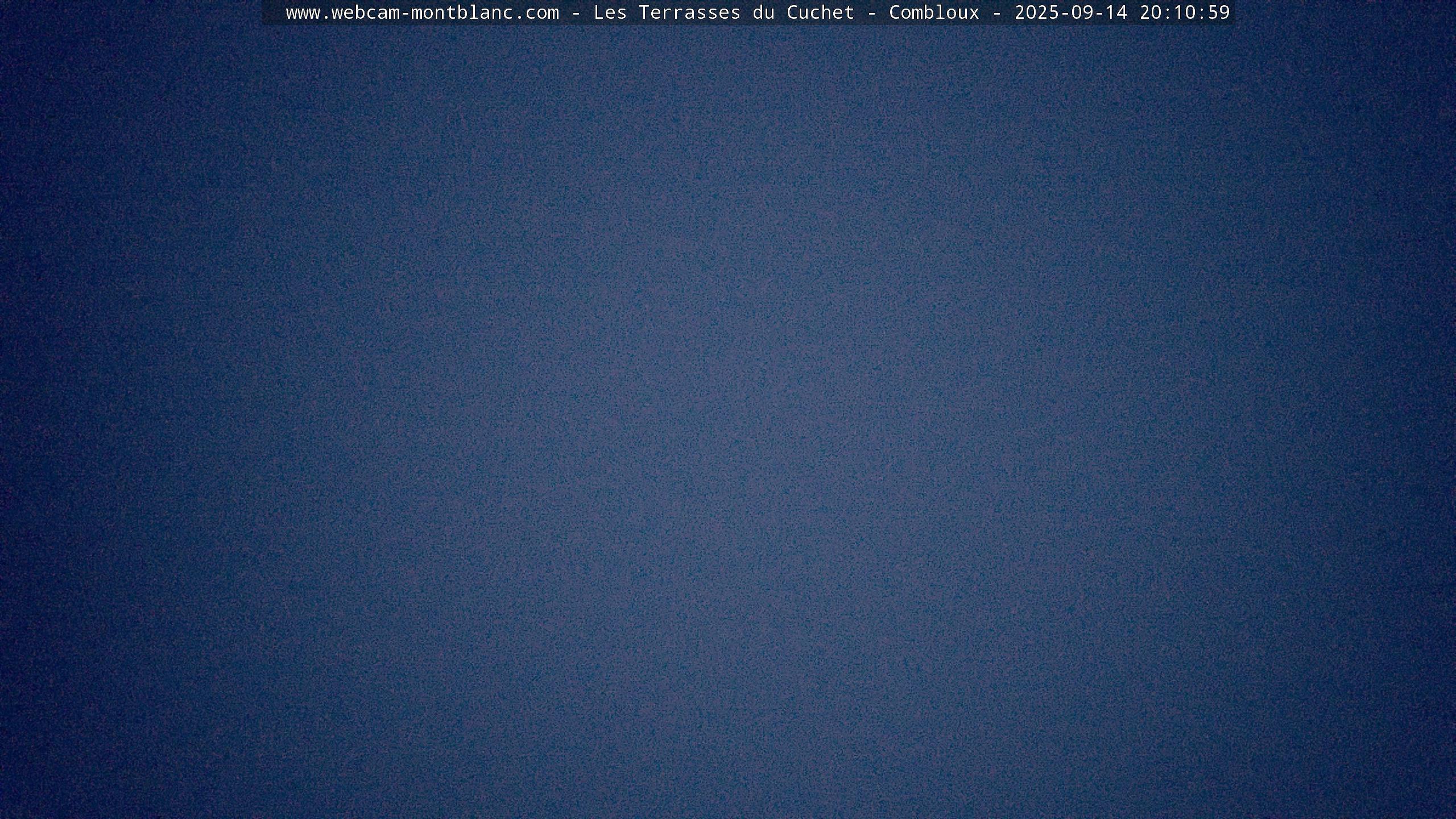Click the dark right end of caption banner
Viewport: 1456px width, 819px height.
tap(1232, 13)
